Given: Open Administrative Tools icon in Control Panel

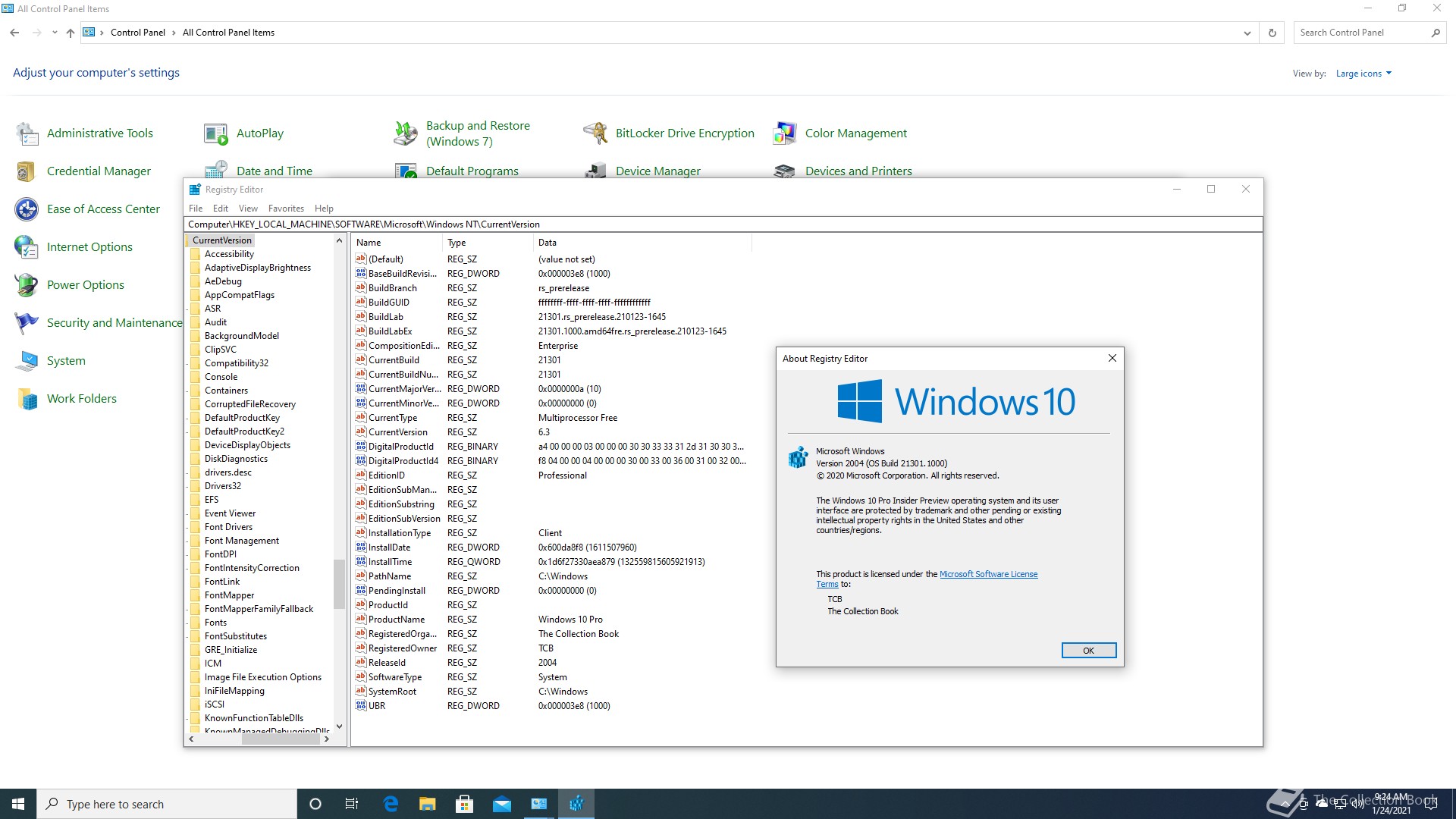Looking at the screenshot, I should [27, 133].
